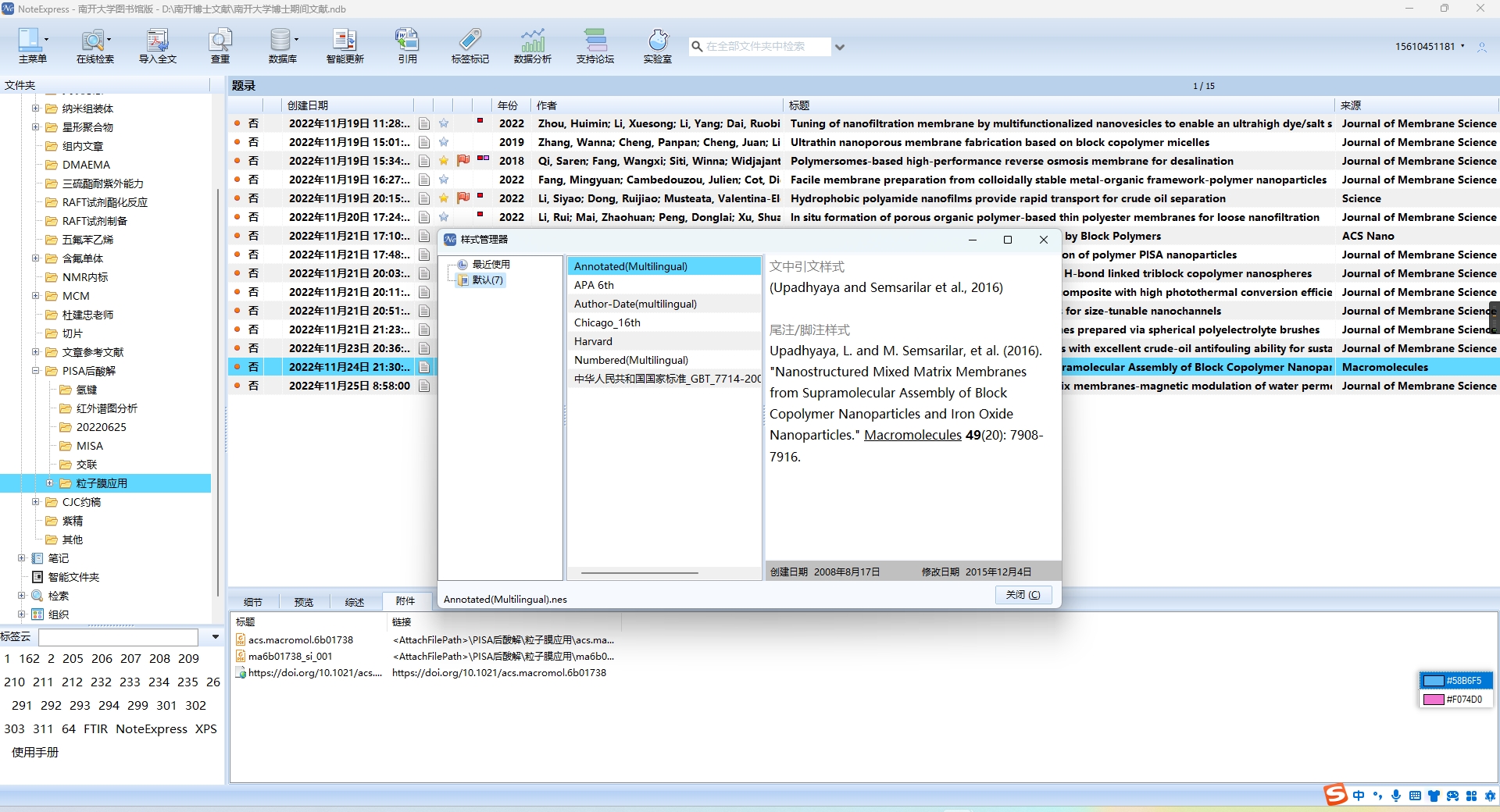
Task: Toggle star for Li, Rui record
Action: (444, 217)
